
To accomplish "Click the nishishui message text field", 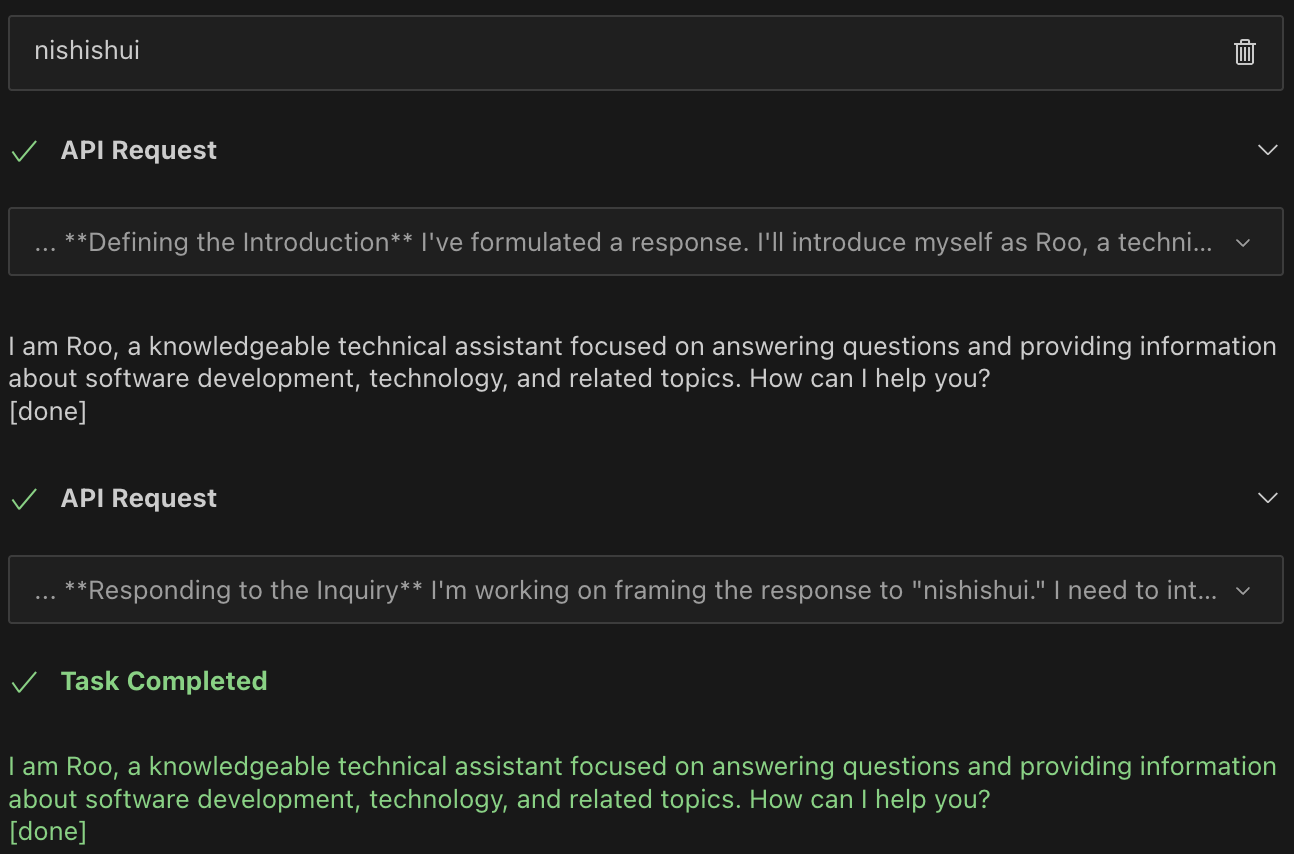I will [x=645, y=52].
